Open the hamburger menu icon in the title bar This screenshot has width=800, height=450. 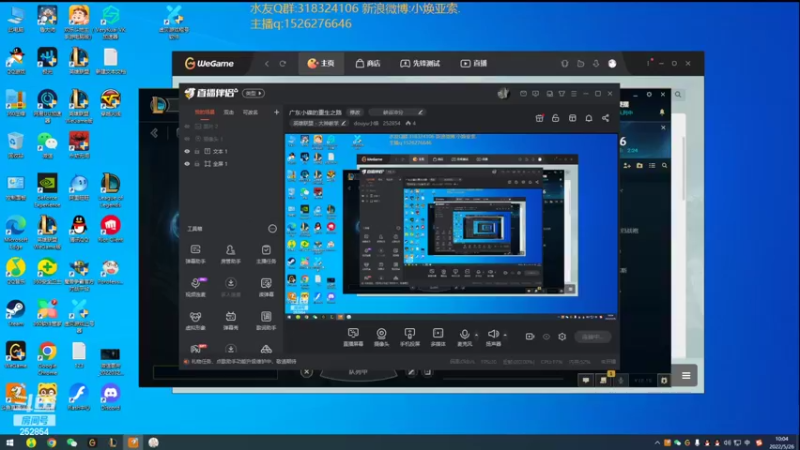(x=574, y=94)
